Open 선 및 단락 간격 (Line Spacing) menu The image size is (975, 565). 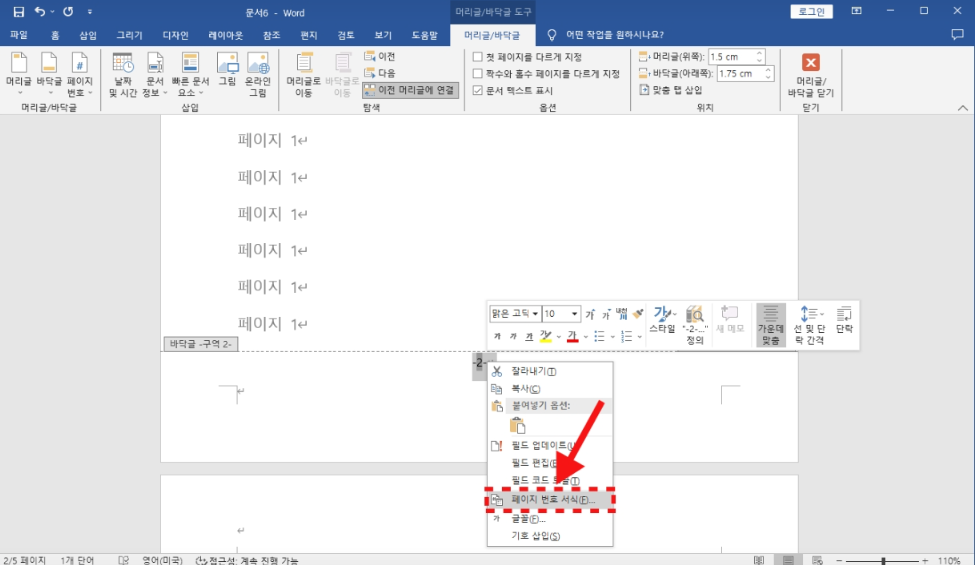tap(809, 324)
